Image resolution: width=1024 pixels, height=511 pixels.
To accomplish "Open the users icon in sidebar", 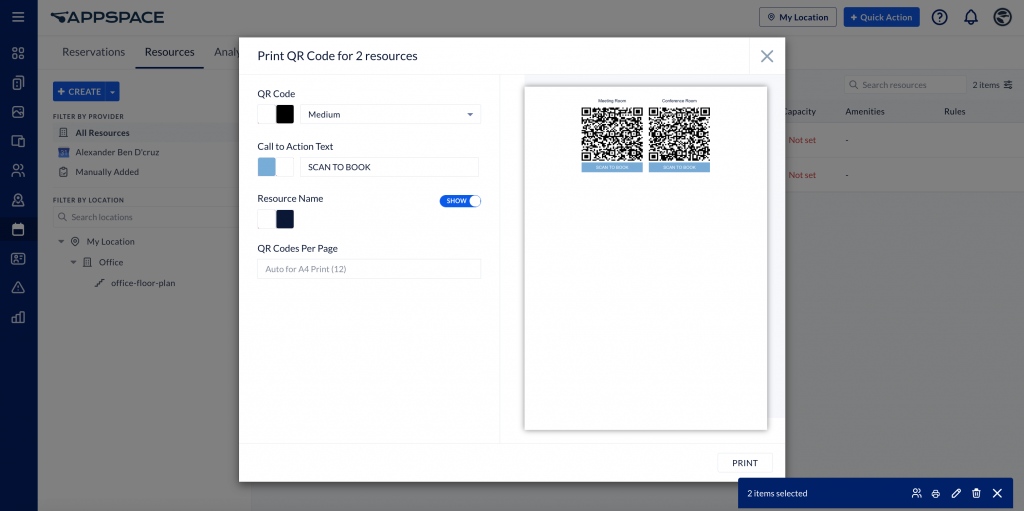I will pos(18,171).
